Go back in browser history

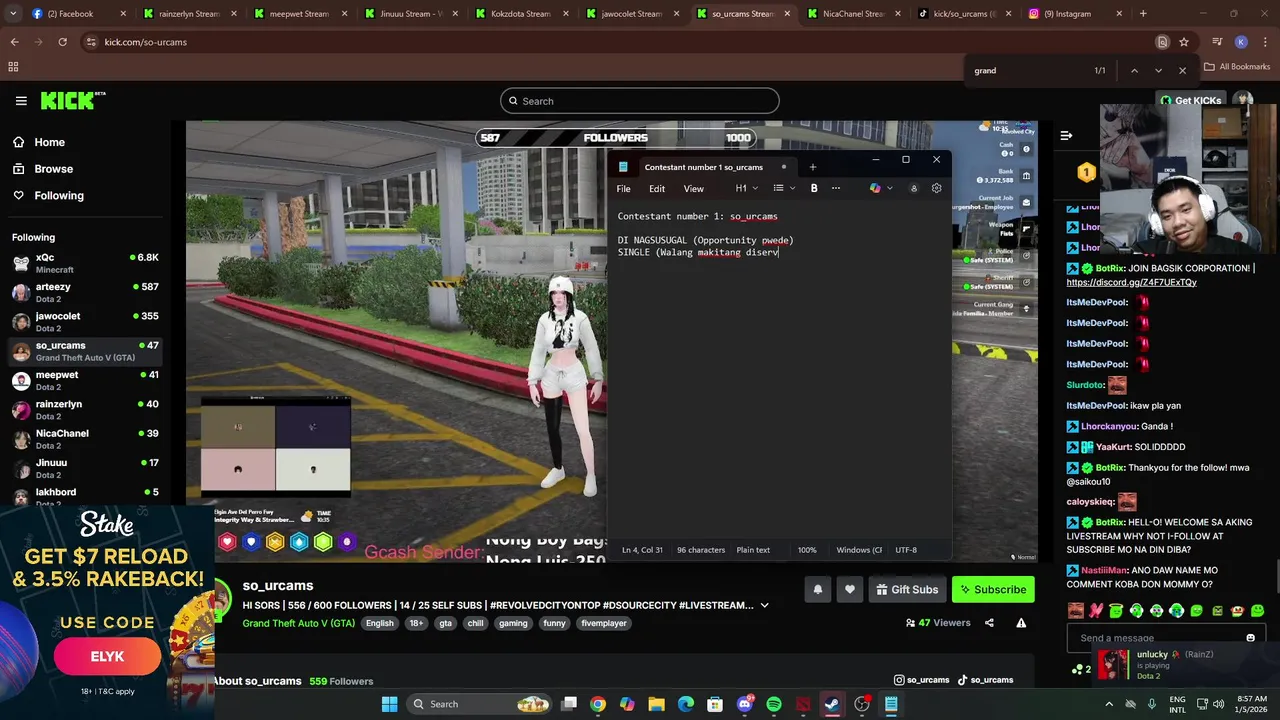[x=14, y=42]
